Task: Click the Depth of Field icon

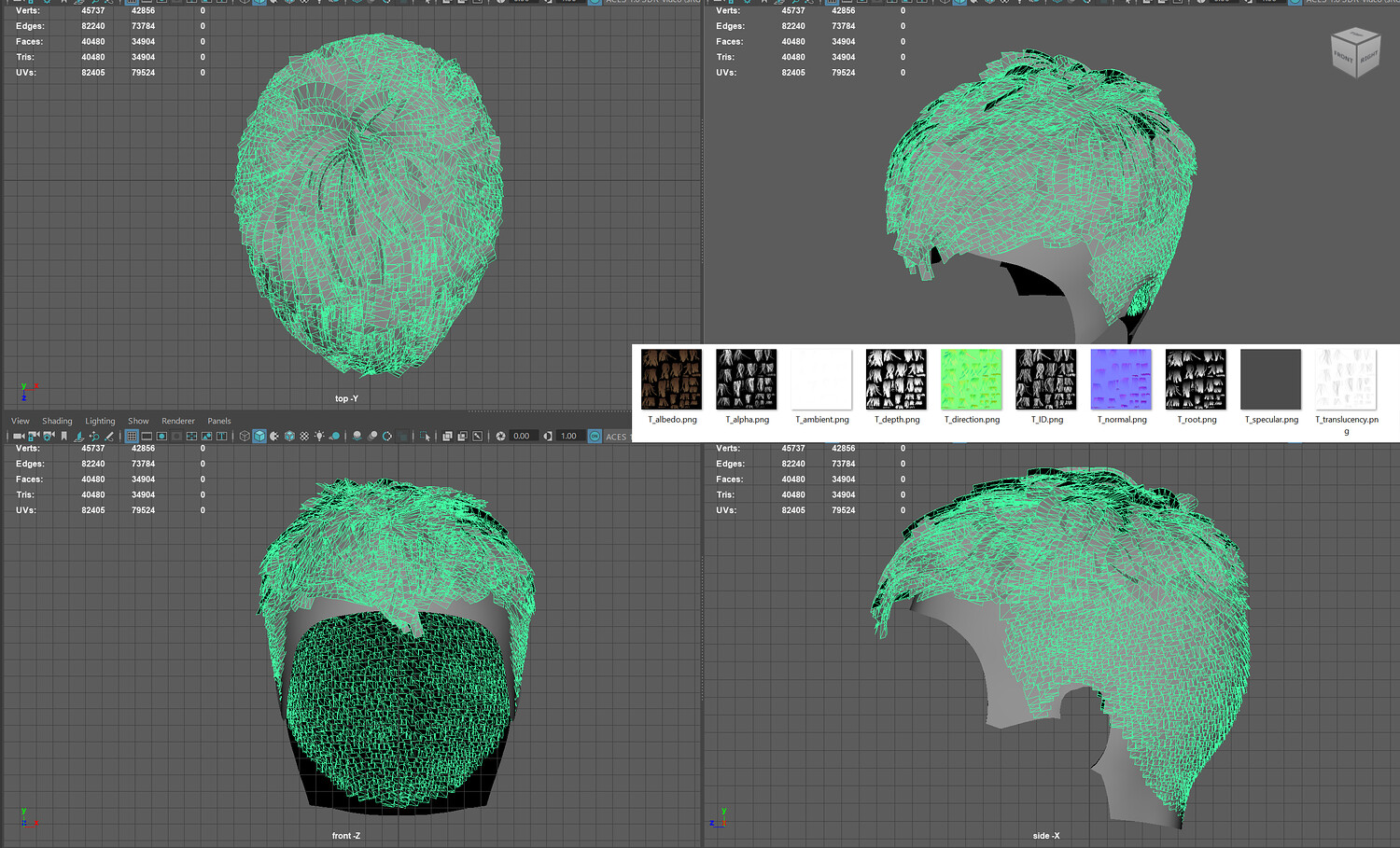Action: click(402, 436)
